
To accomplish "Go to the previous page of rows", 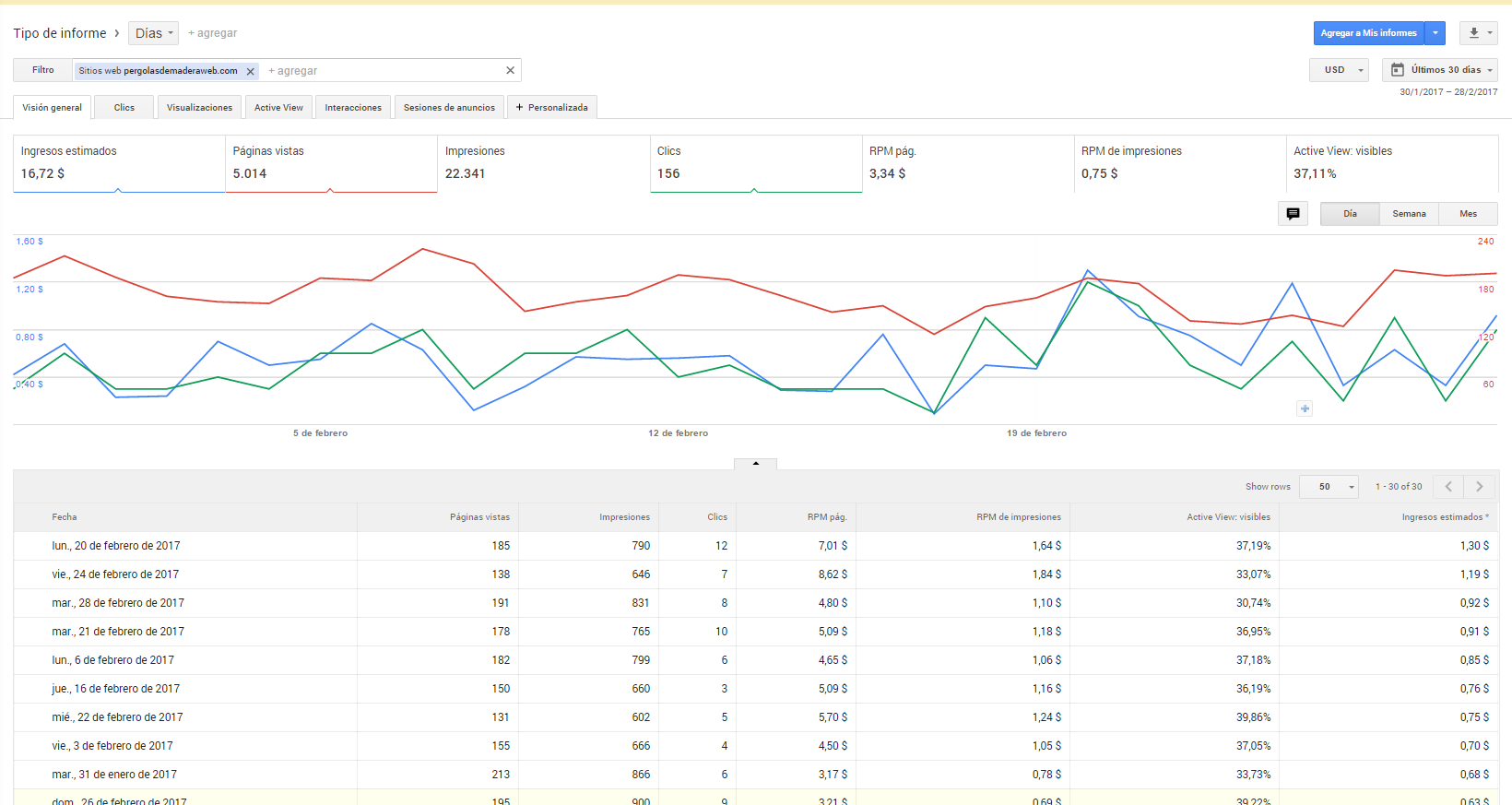I will [1448, 487].
